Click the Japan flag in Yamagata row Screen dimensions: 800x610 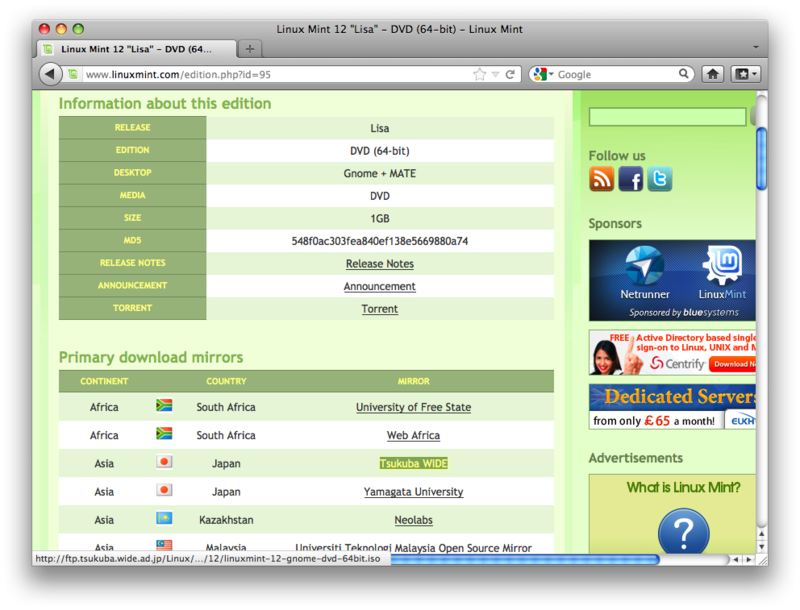pos(164,490)
